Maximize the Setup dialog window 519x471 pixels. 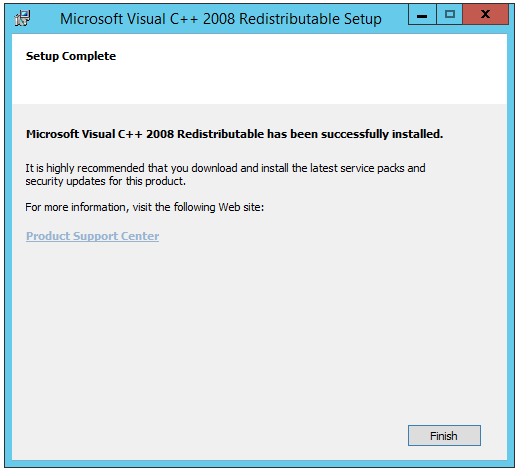450,15
